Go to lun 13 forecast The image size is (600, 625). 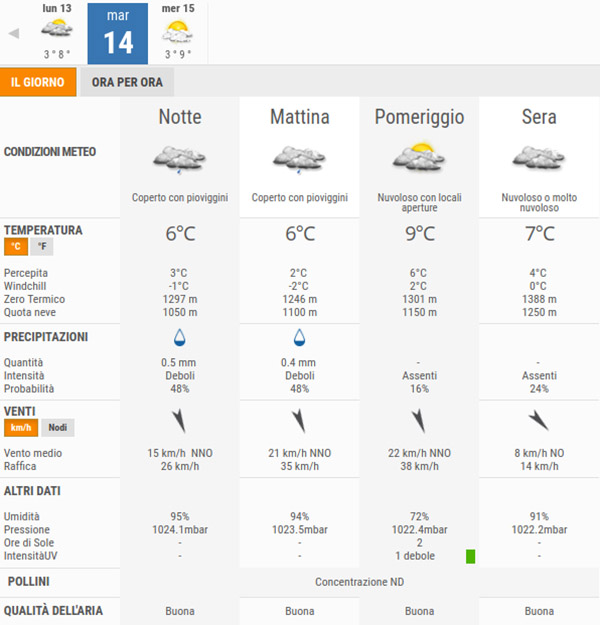click(57, 32)
